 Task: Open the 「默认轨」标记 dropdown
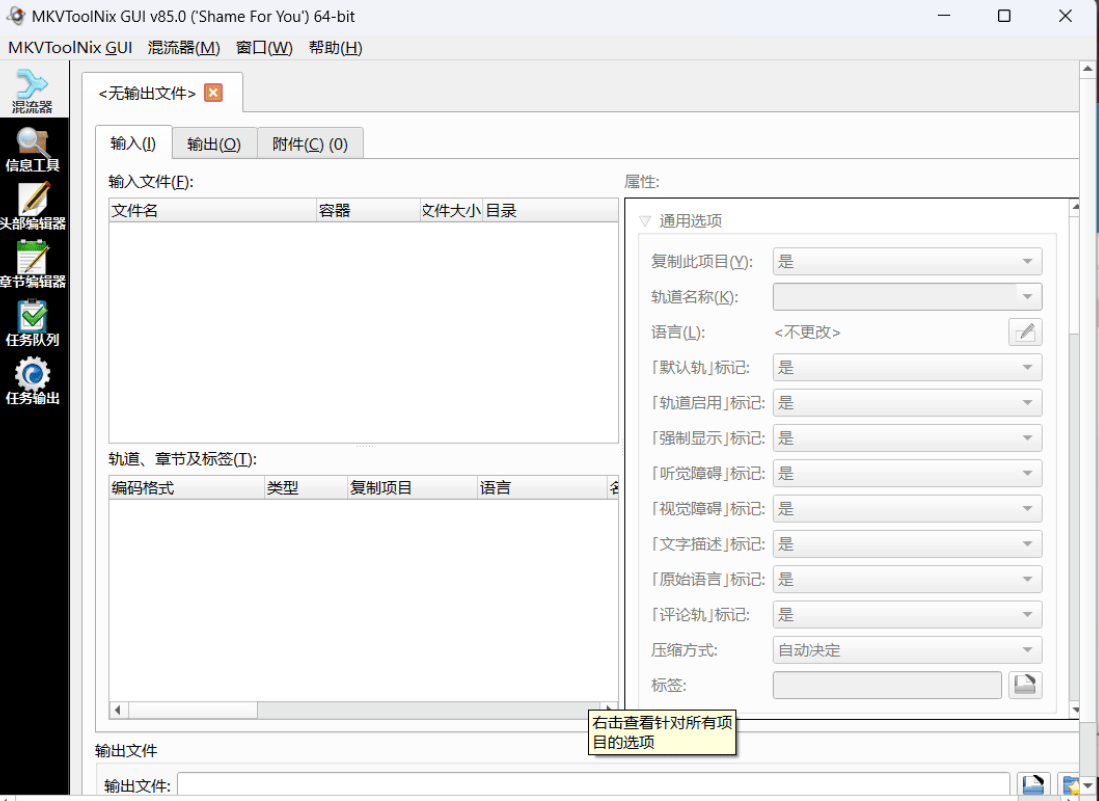coord(907,367)
